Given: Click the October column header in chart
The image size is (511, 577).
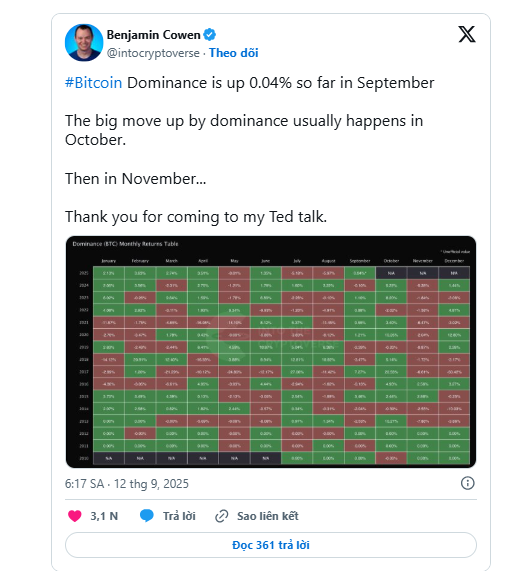Looking at the screenshot, I should [391, 261].
